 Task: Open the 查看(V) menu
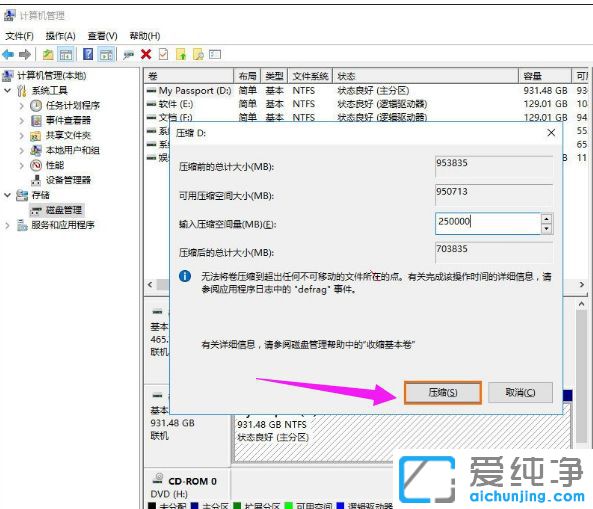102,36
